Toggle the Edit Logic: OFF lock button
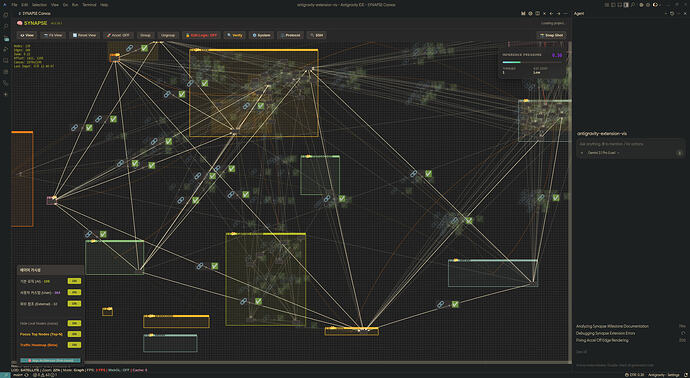The width and height of the screenshot is (690, 378). pos(201,35)
